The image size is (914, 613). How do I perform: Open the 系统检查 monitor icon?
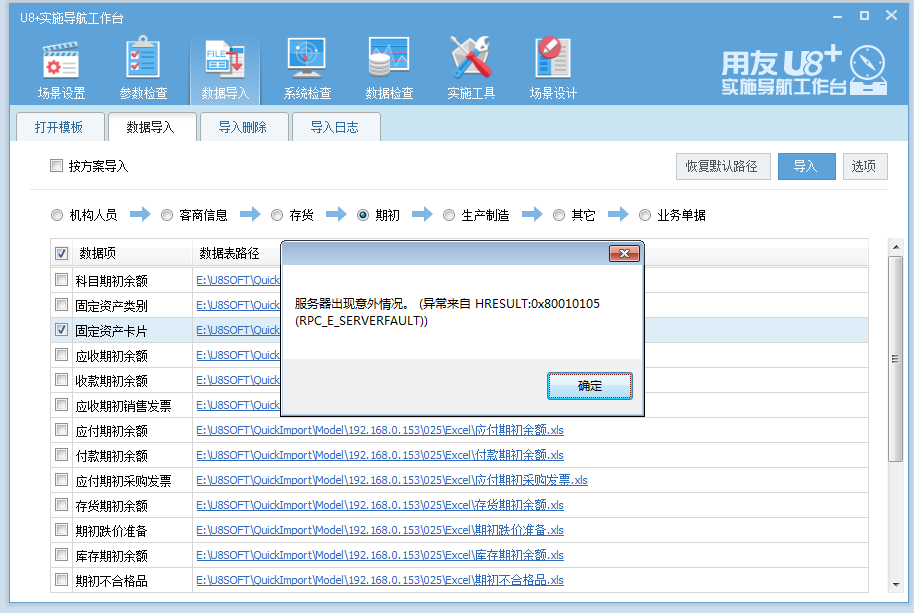point(307,69)
